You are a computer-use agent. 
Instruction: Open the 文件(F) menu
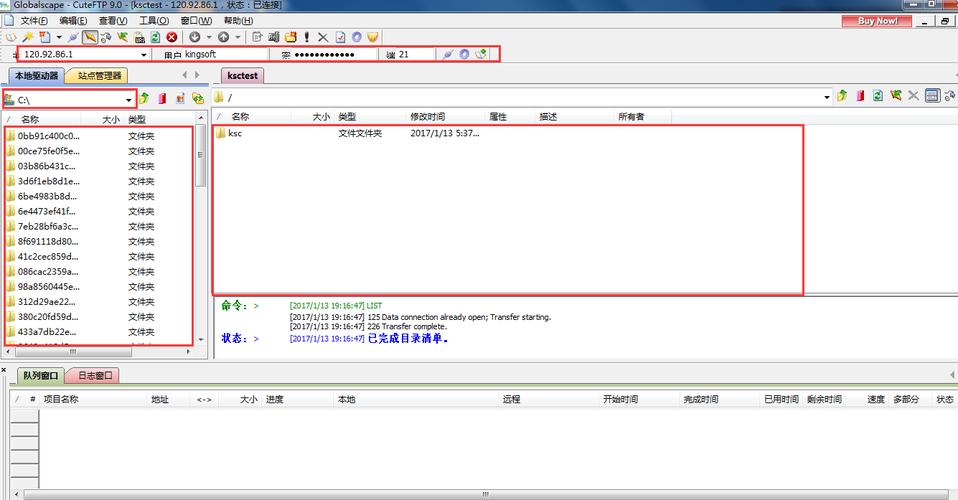(33, 20)
